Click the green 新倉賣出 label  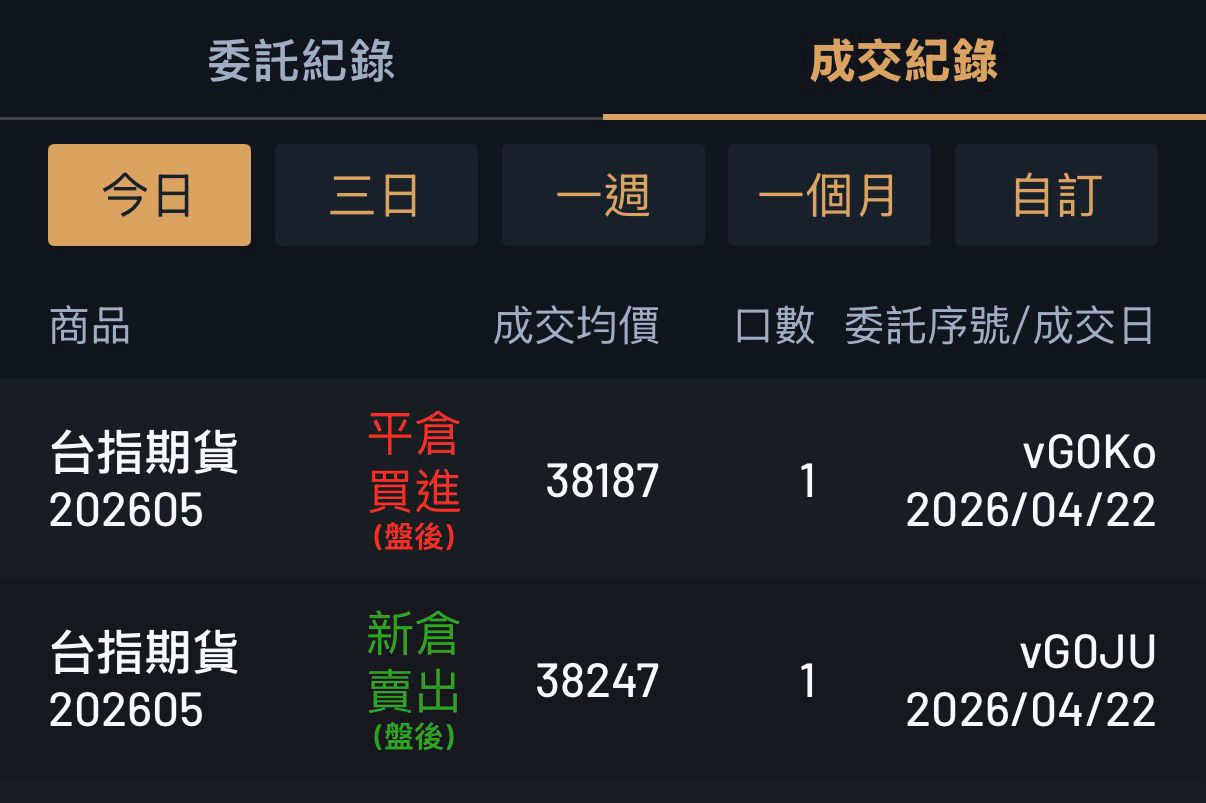coord(413,663)
